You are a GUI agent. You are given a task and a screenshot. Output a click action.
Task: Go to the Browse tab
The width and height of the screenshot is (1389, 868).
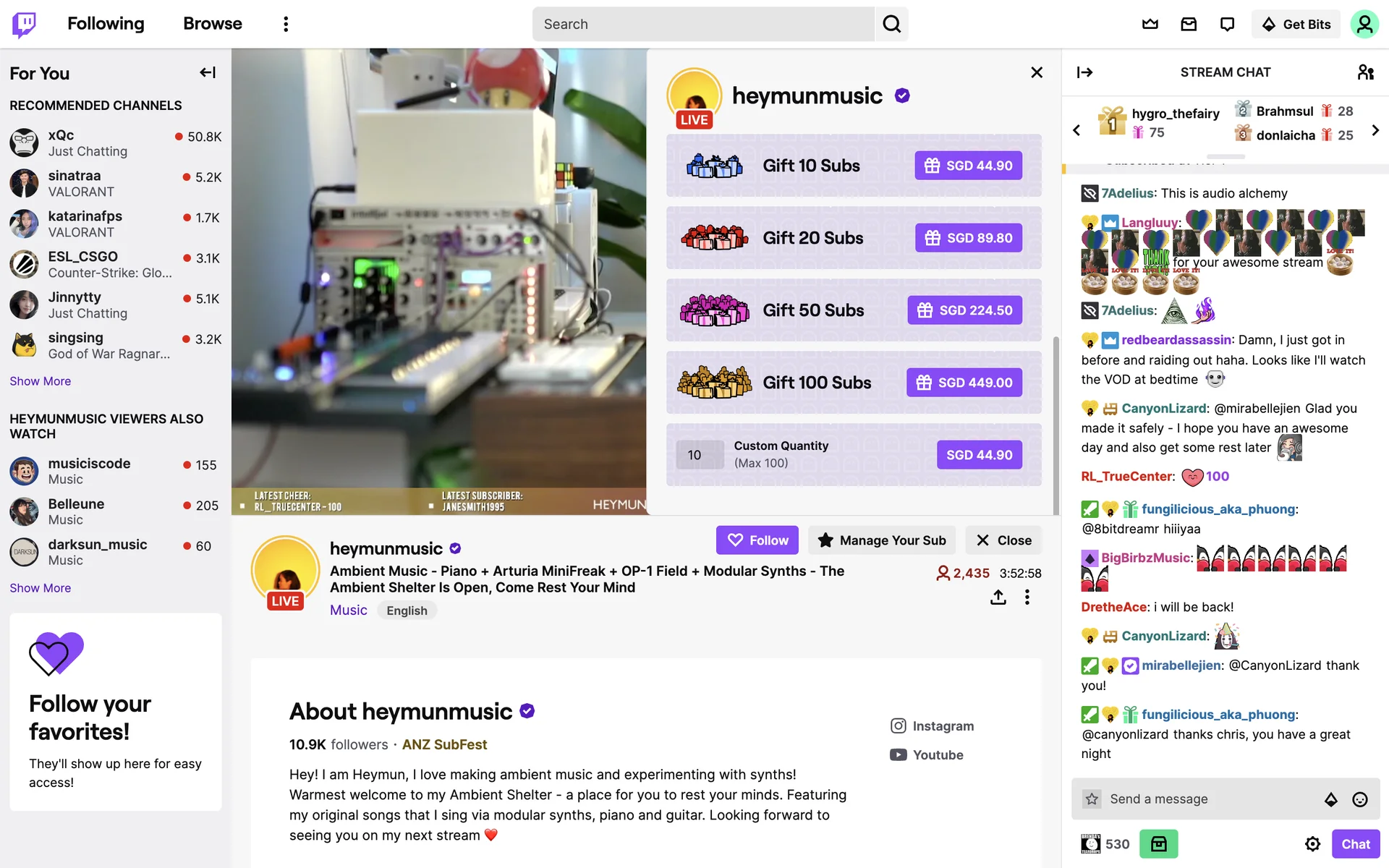tap(213, 24)
